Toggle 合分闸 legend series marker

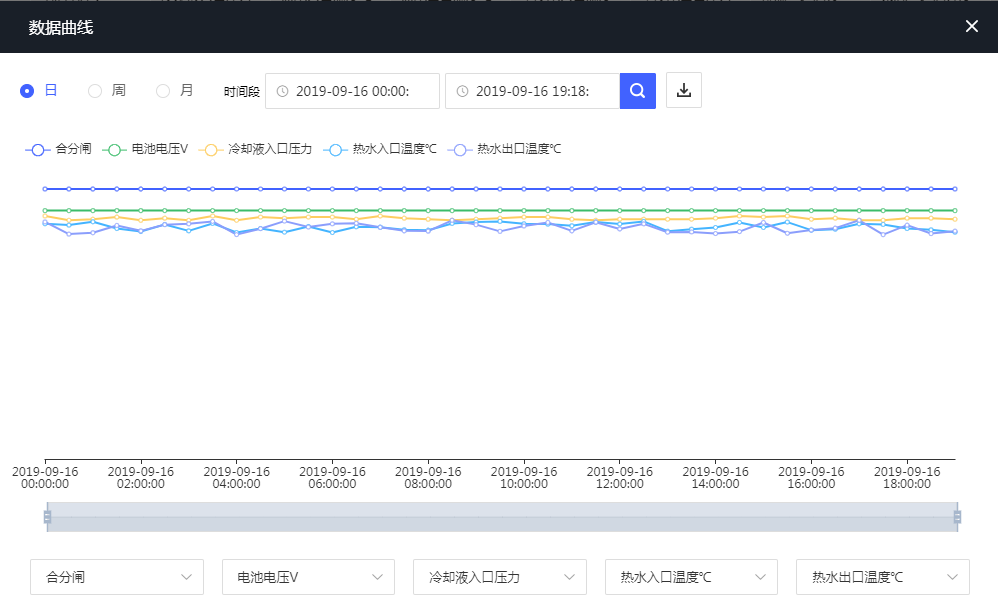pos(38,149)
